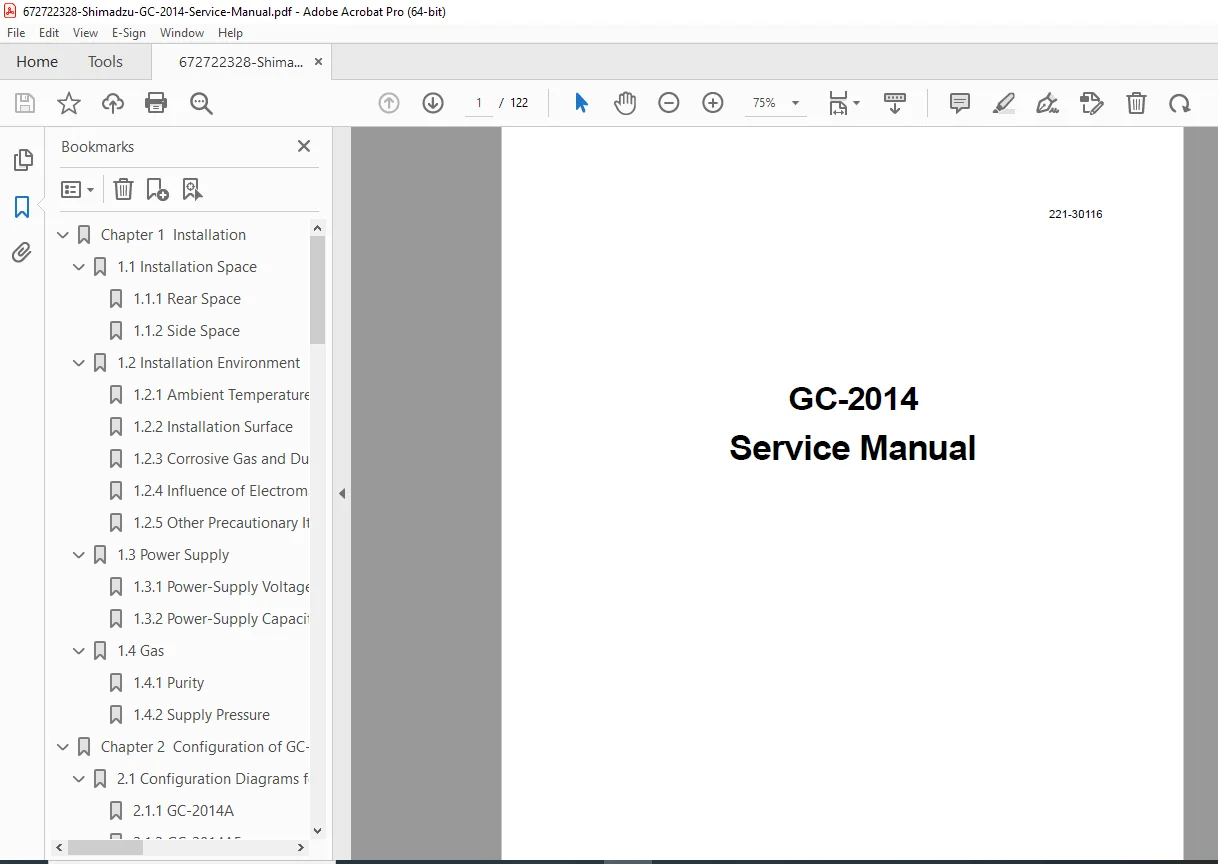Screen dimensions: 1218x864
Task: Switch to the Home tab
Action: [x=37, y=62]
